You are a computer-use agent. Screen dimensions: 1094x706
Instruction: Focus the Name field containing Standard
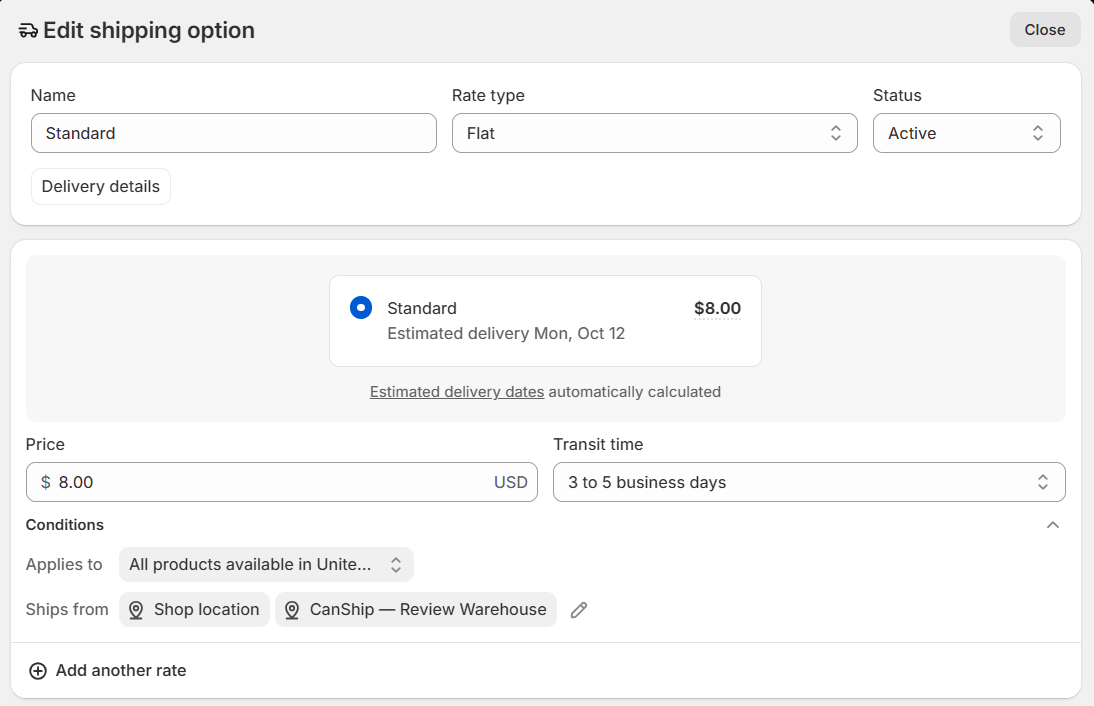click(234, 133)
